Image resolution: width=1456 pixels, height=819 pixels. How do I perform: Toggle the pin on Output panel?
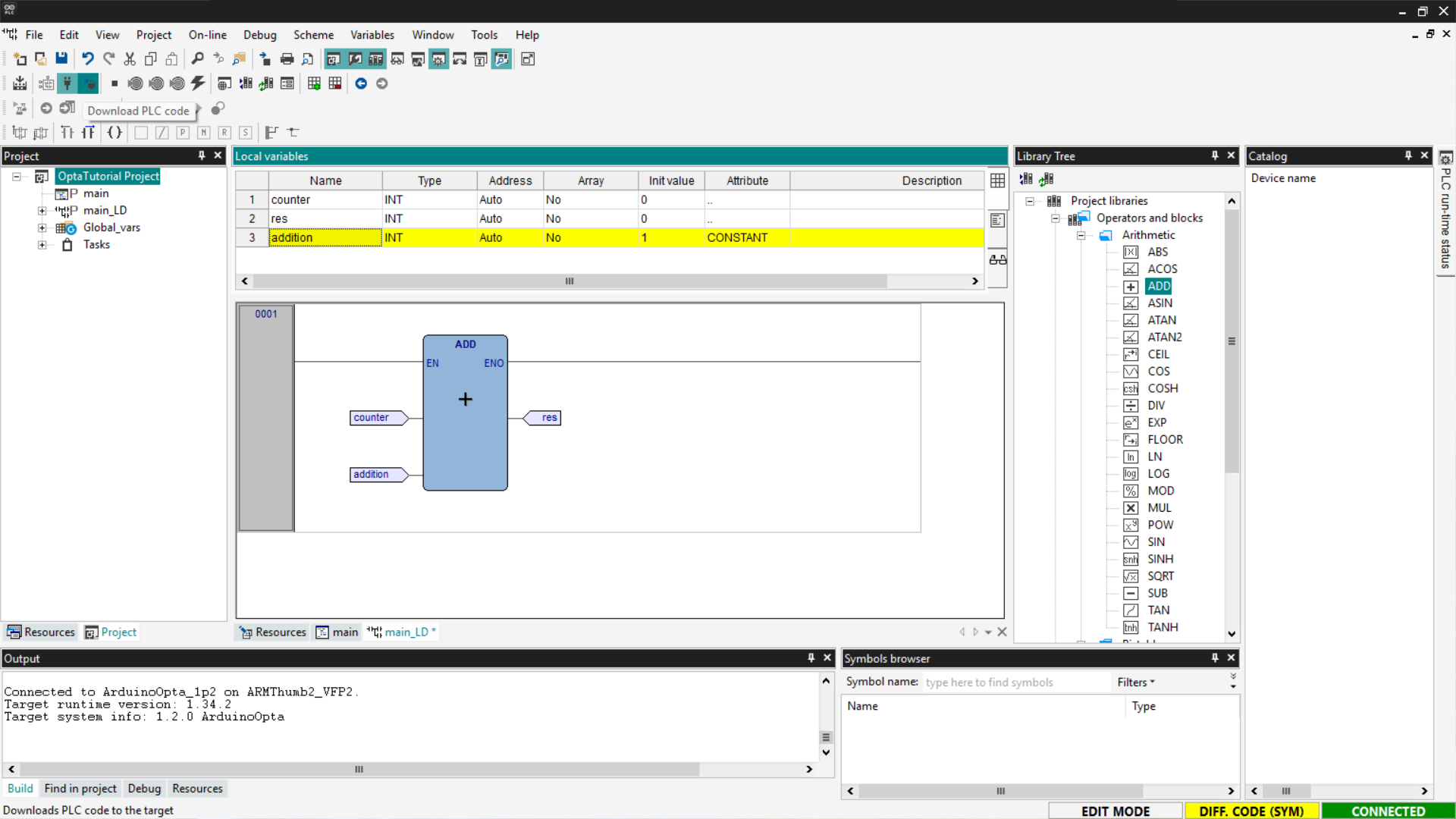(811, 658)
